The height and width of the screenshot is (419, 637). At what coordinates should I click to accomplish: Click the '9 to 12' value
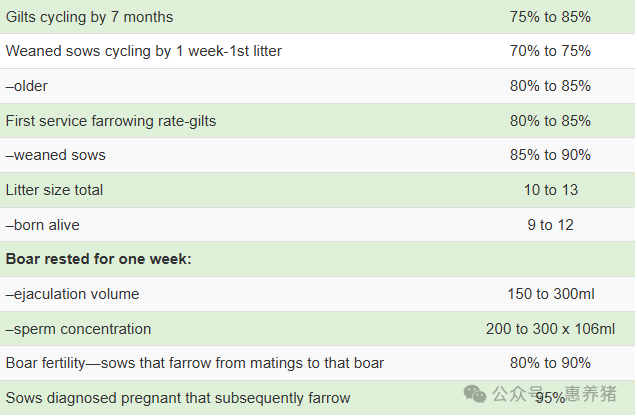click(550, 225)
